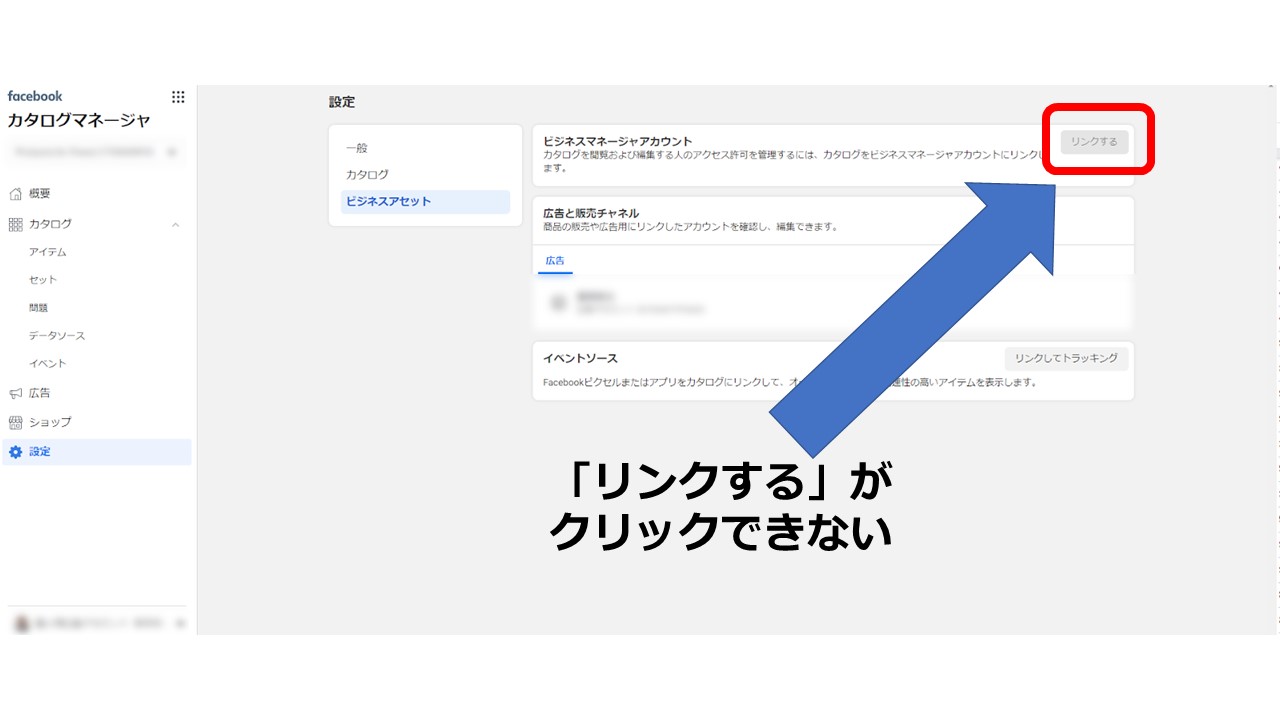Click the ショップ store icon
The width and height of the screenshot is (1280, 720).
(x=15, y=422)
